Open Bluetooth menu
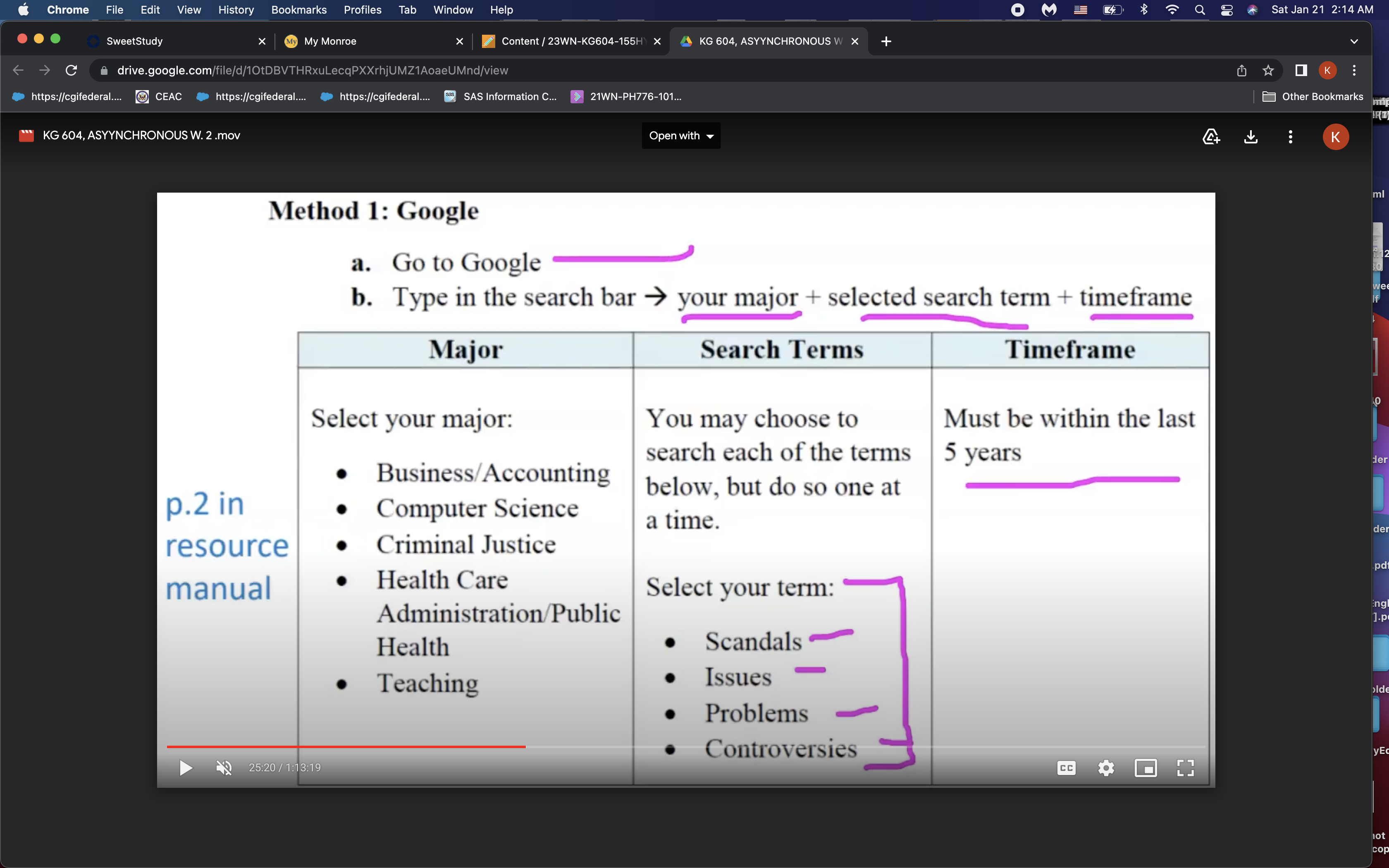This screenshot has height=868, width=1389. (x=1144, y=10)
